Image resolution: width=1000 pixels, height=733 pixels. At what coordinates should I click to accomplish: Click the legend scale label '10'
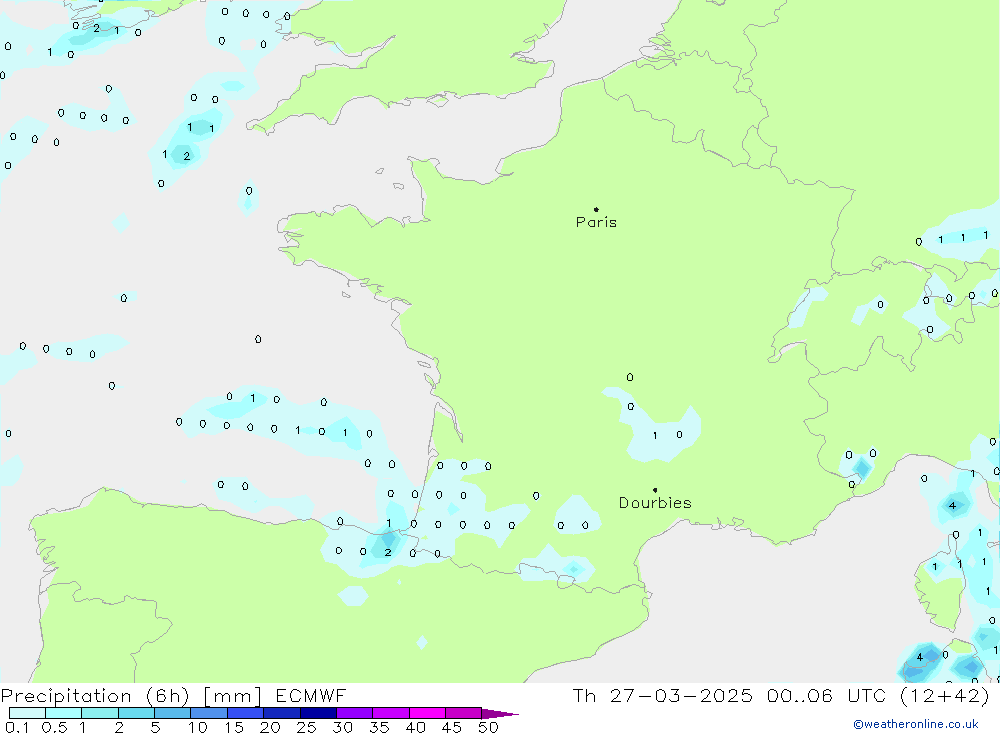click(198, 727)
